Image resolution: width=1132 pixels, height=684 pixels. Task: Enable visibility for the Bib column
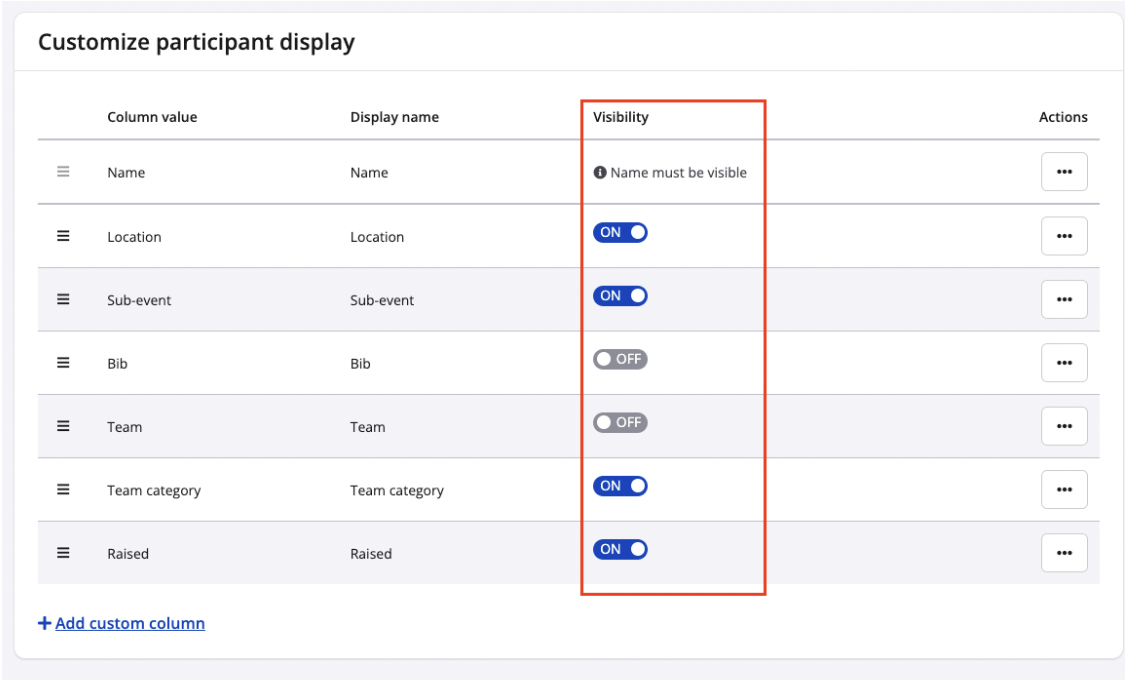(620, 359)
